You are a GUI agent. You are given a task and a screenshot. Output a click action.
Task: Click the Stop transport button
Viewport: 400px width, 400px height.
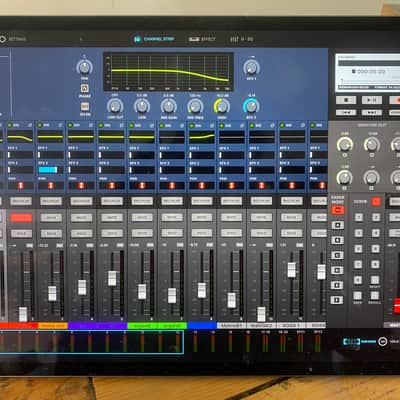tap(346, 100)
